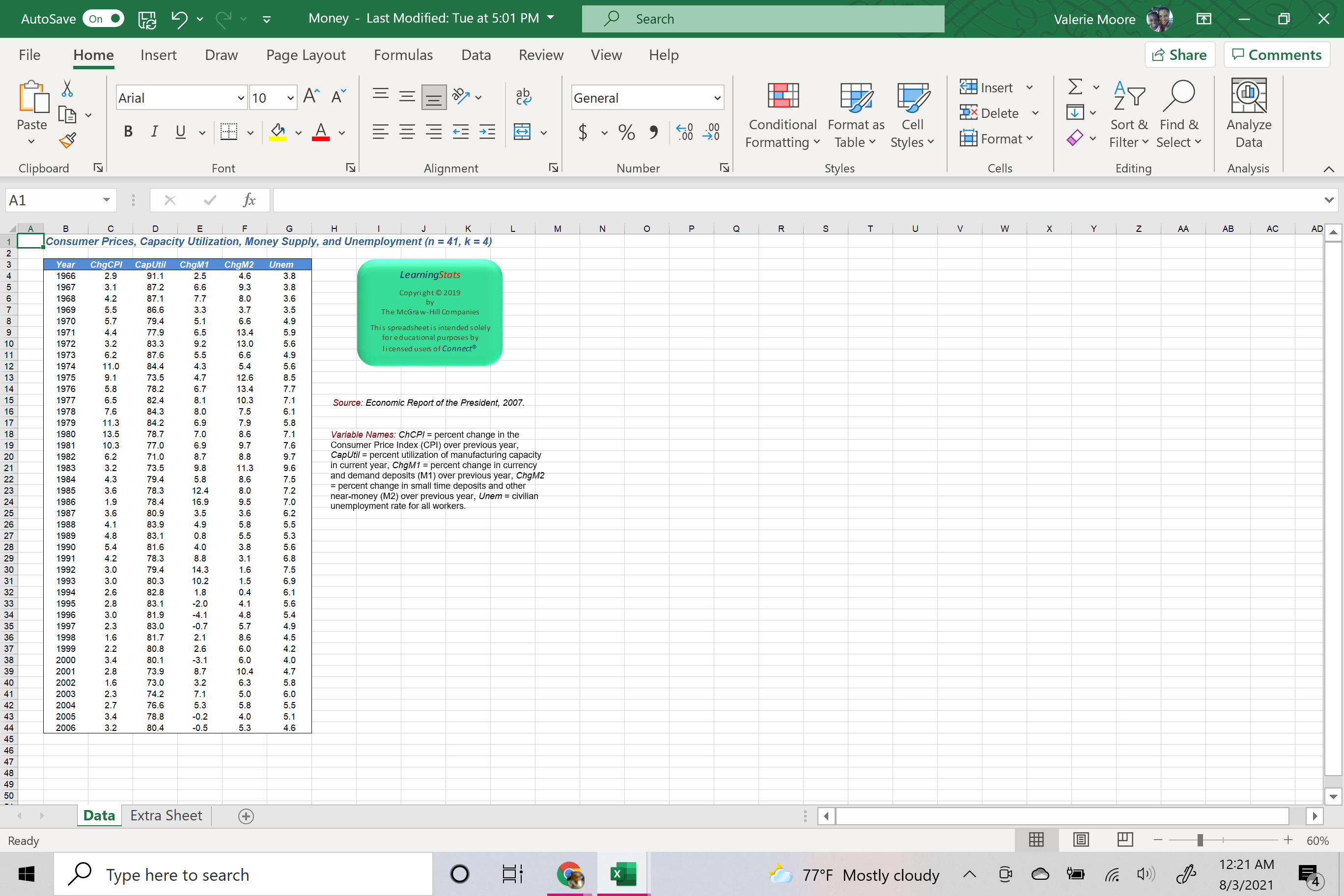Image resolution: width=1344 pixels, height=896 pixels.
Task: Switch to the Extra Sheet tab
Action: 166,815
